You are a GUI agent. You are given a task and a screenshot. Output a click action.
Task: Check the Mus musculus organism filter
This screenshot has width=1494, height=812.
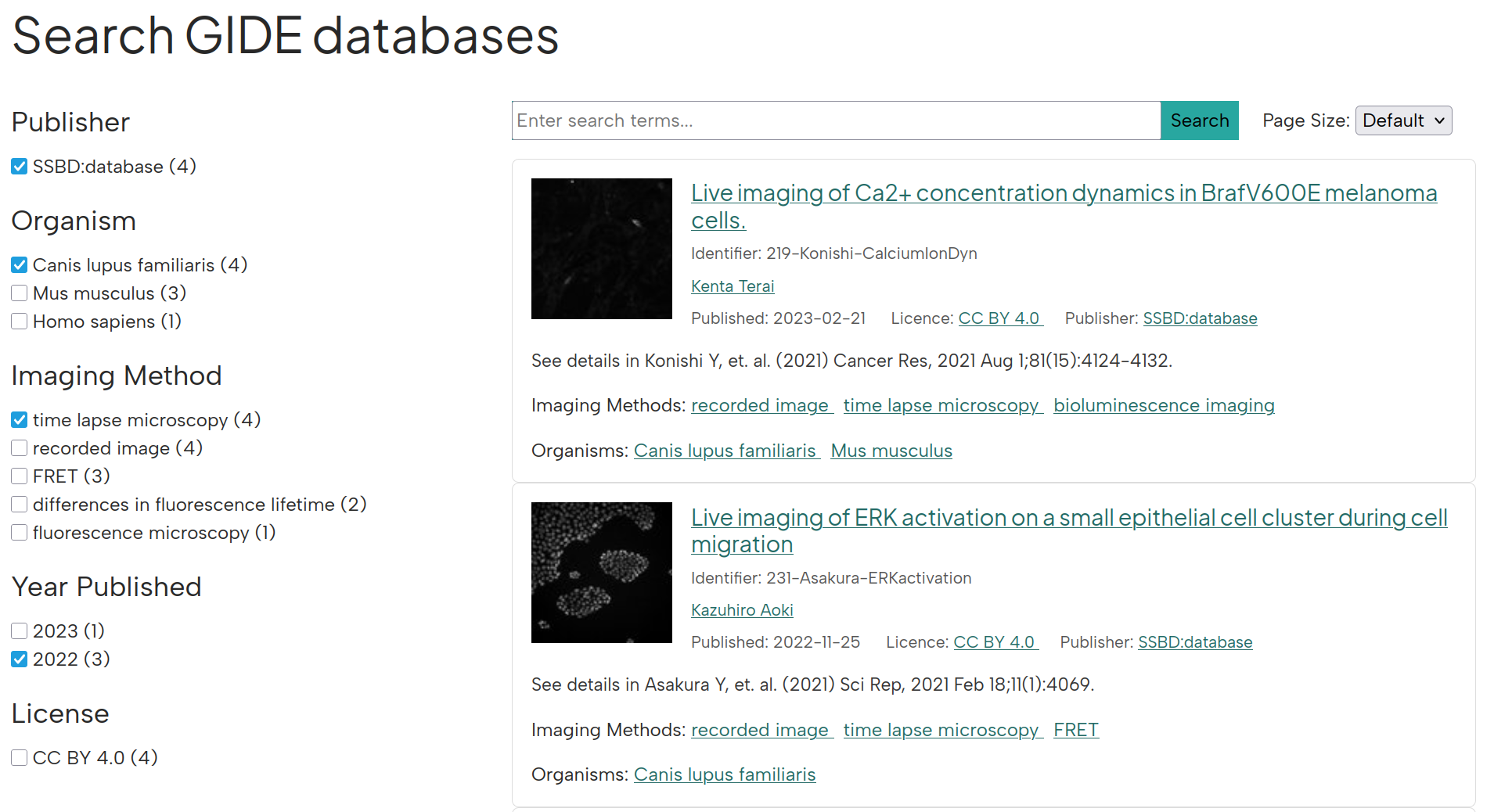point(20,293)
